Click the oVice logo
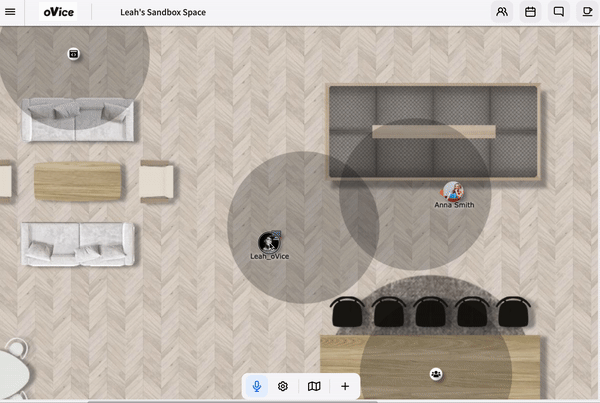 coord(58,12)
